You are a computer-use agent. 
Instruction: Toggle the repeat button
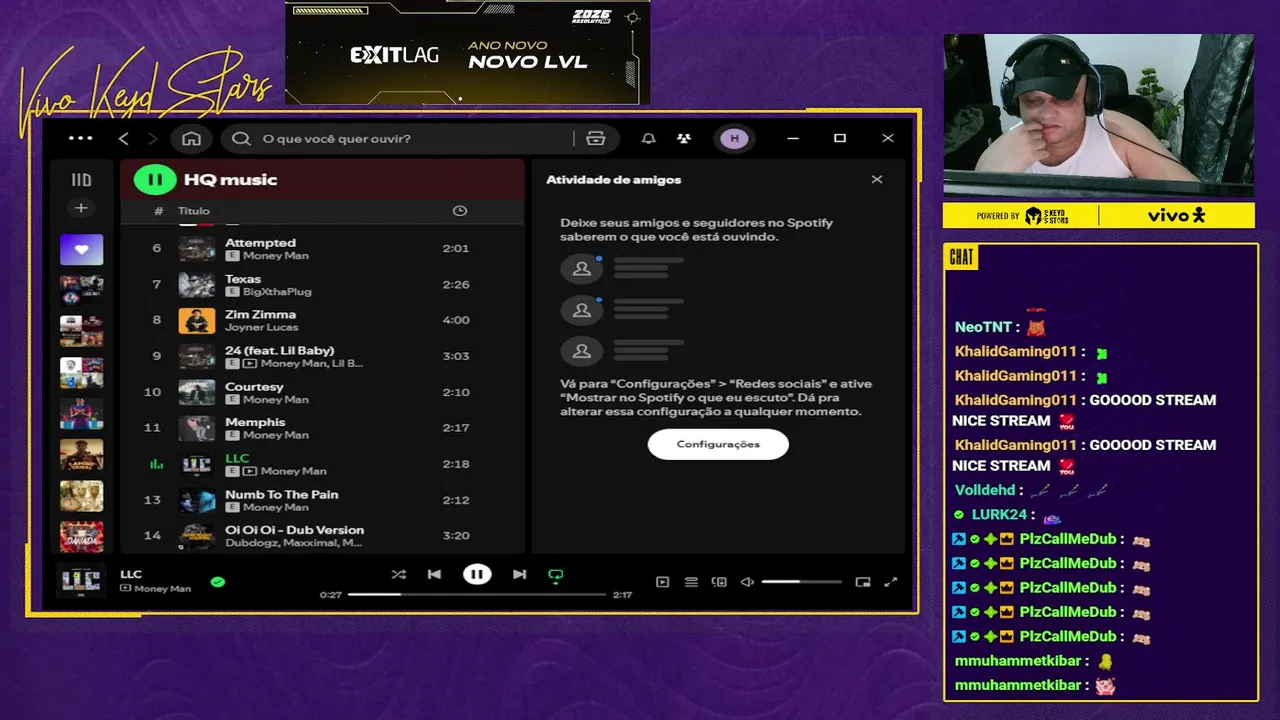pos(556,575)
